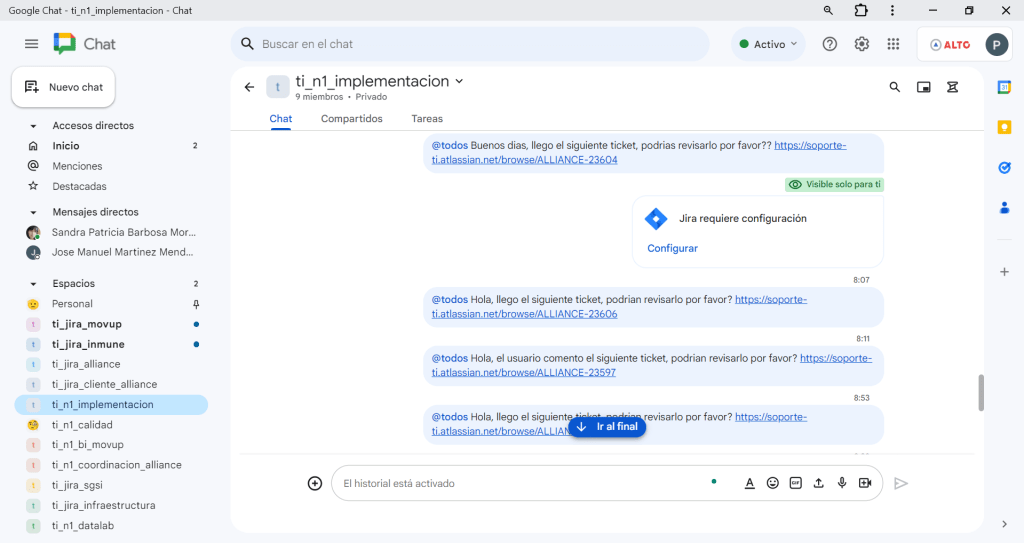The image size is (1024, 543).
Task: Open the chat in a pop-up window
Action: coord(924,87)
